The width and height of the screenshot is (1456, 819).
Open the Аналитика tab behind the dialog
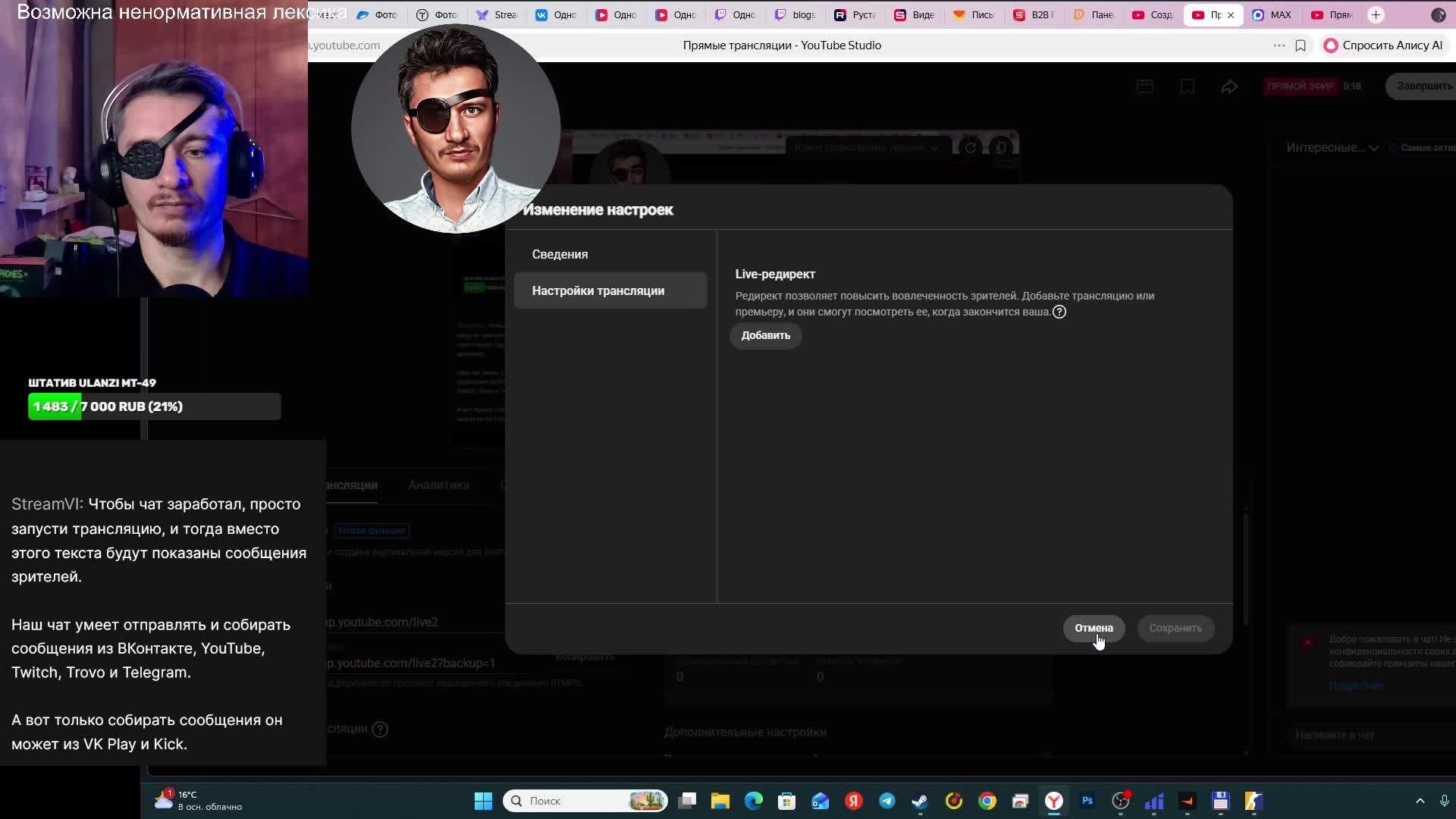point(438,485)
